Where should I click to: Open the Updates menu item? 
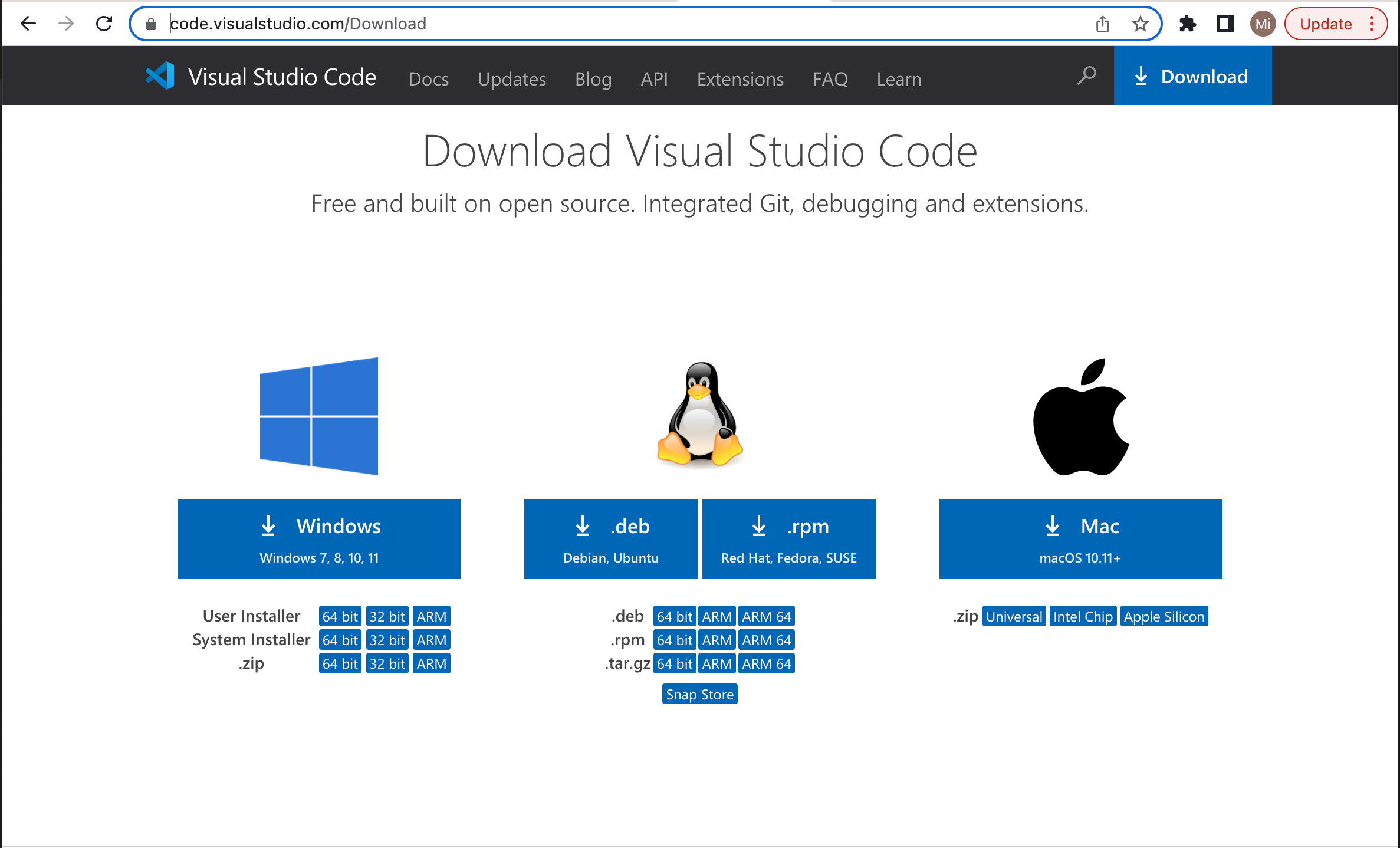coord(512,78)
